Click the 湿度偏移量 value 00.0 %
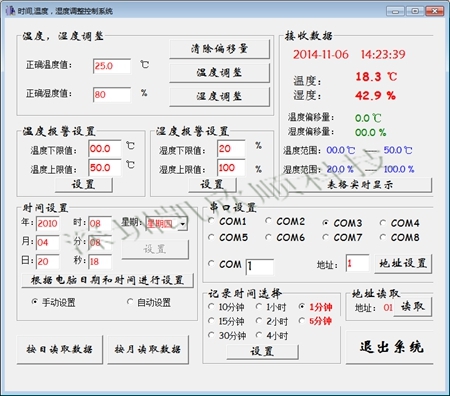The image size is (450, 396). (370, 132)
